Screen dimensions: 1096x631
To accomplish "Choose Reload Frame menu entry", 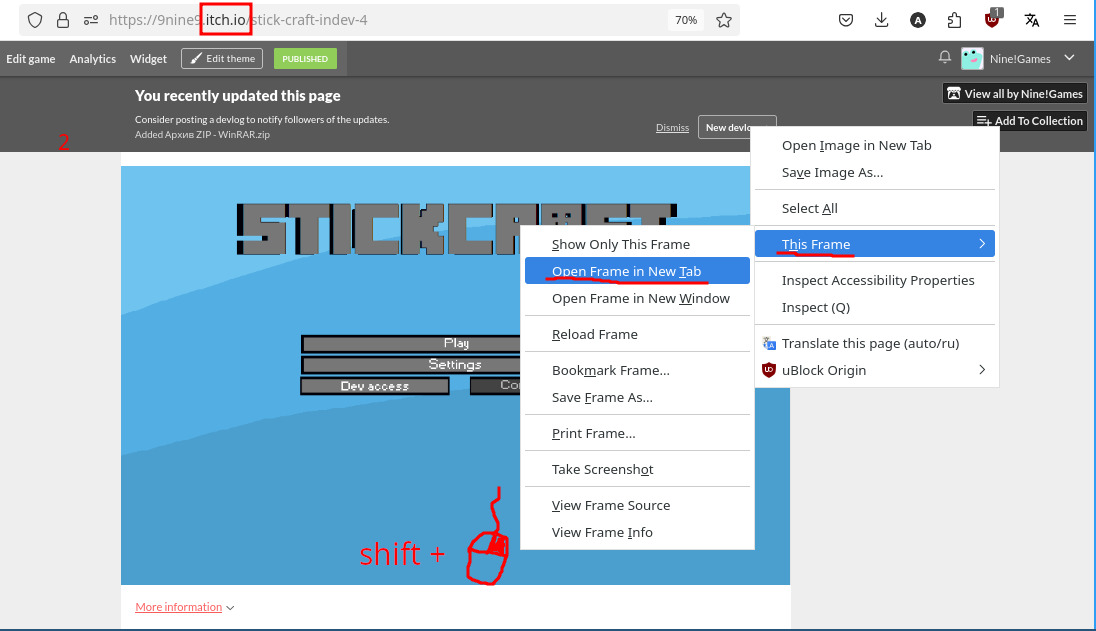I will pyautogui.click(x=637, y=335).
